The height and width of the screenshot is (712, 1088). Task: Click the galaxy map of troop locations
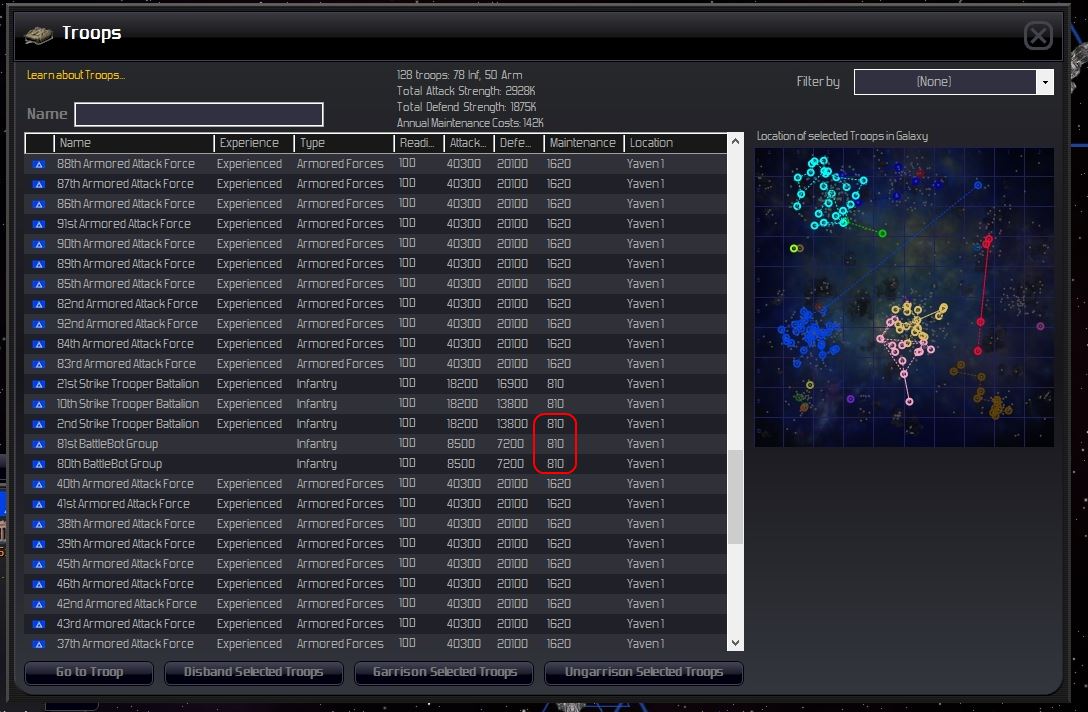coord(904,297)
